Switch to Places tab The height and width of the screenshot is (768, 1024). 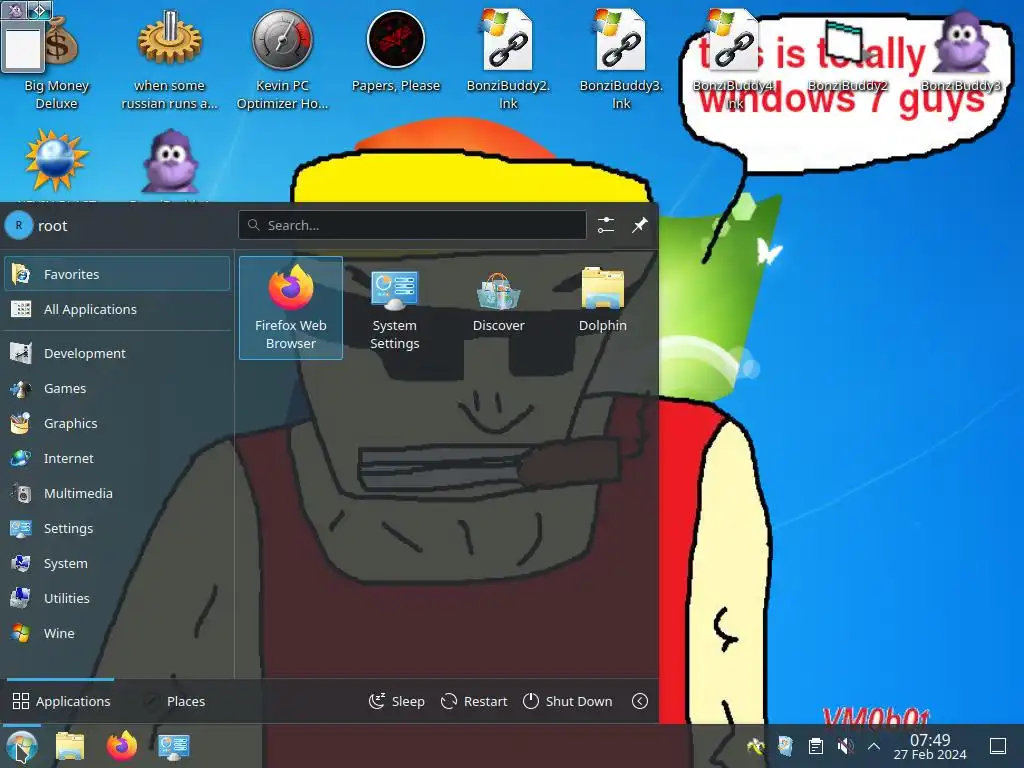(176, 701)
